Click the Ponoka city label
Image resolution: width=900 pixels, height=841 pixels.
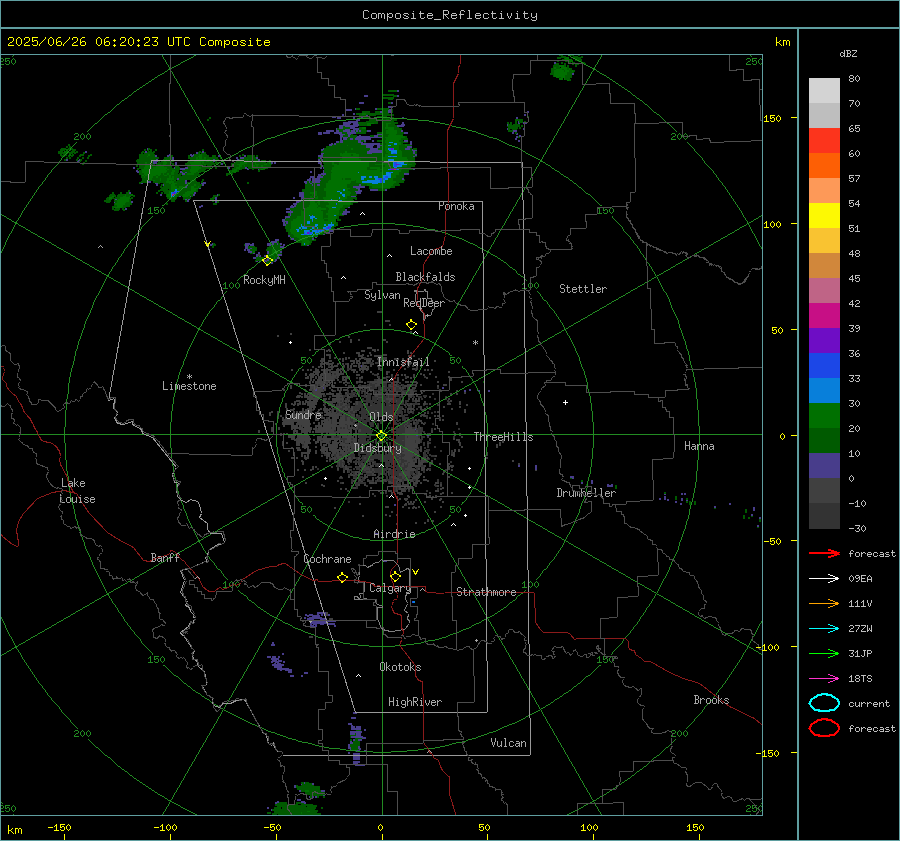point(456,206)
